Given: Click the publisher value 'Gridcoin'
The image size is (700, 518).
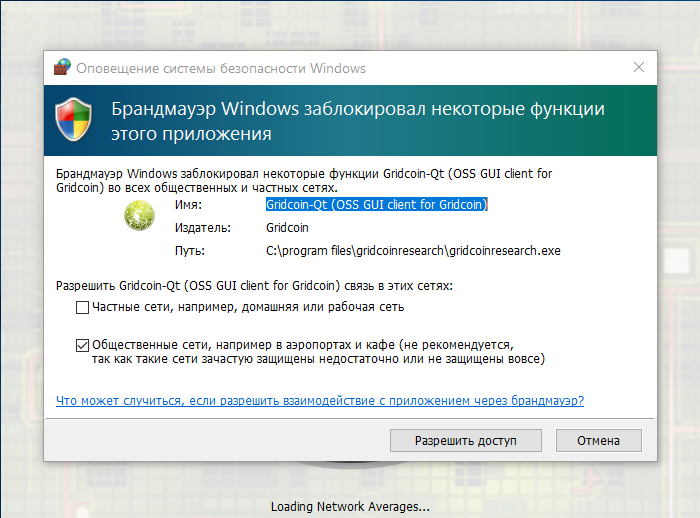Looking at the screenshot, I should (286, 228).
